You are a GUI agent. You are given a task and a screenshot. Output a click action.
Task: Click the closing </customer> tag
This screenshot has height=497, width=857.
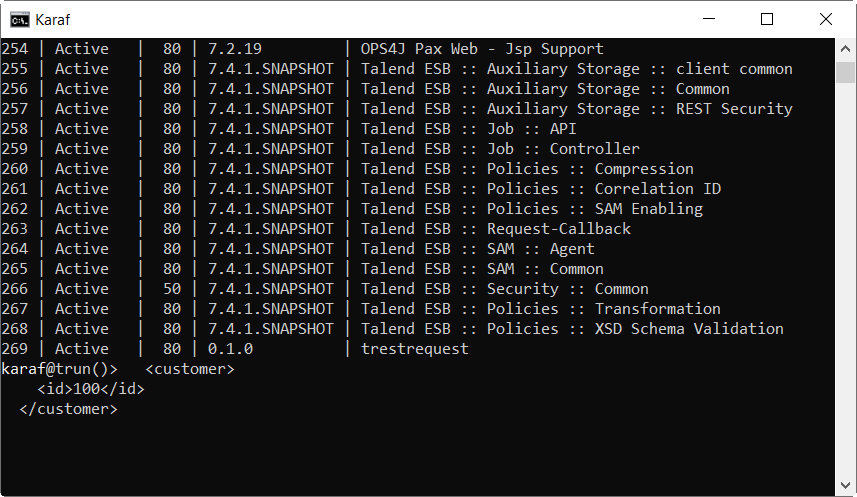(68, 409)
